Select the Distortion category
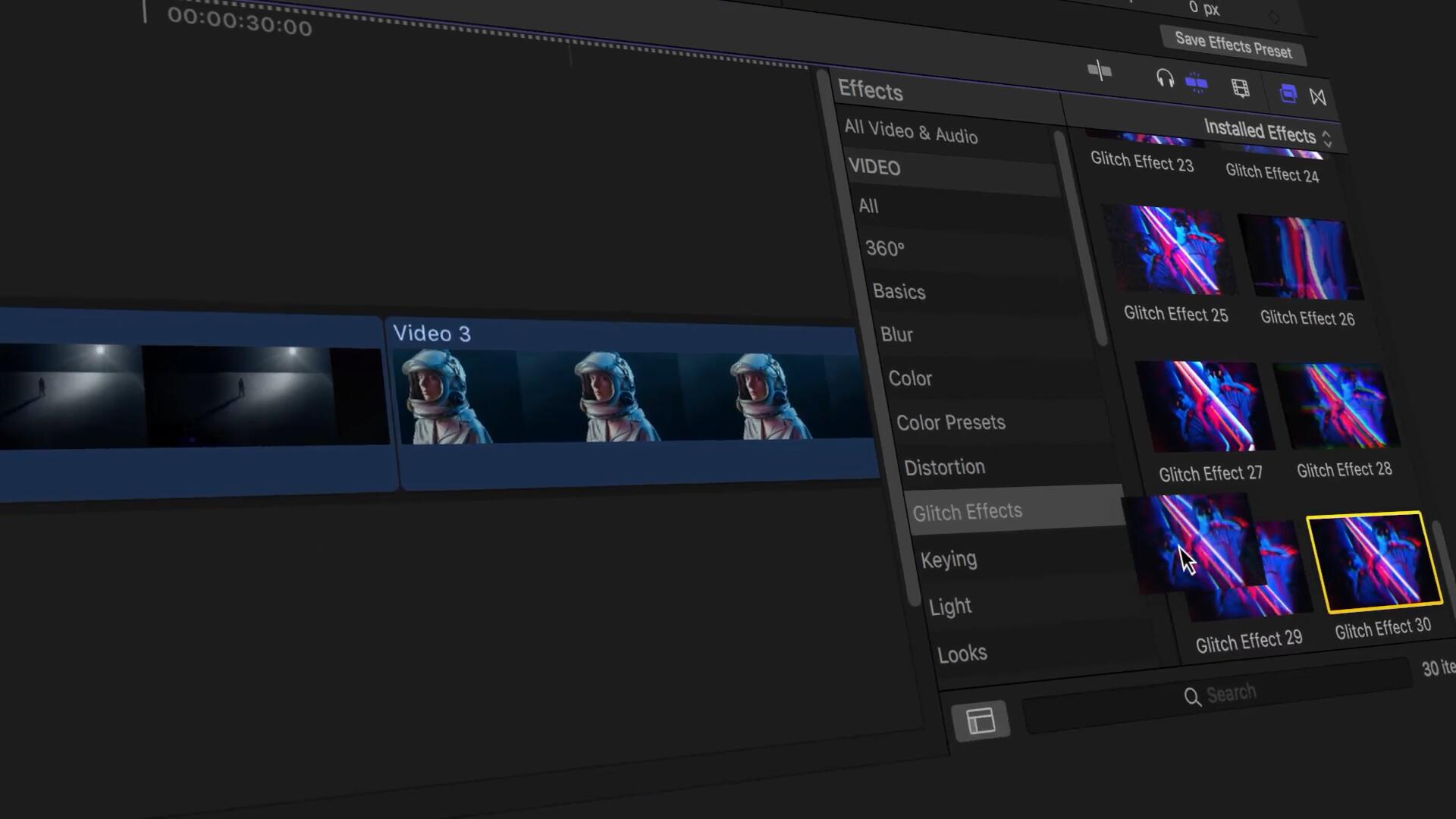1456x819 pixels. point(944,467)
